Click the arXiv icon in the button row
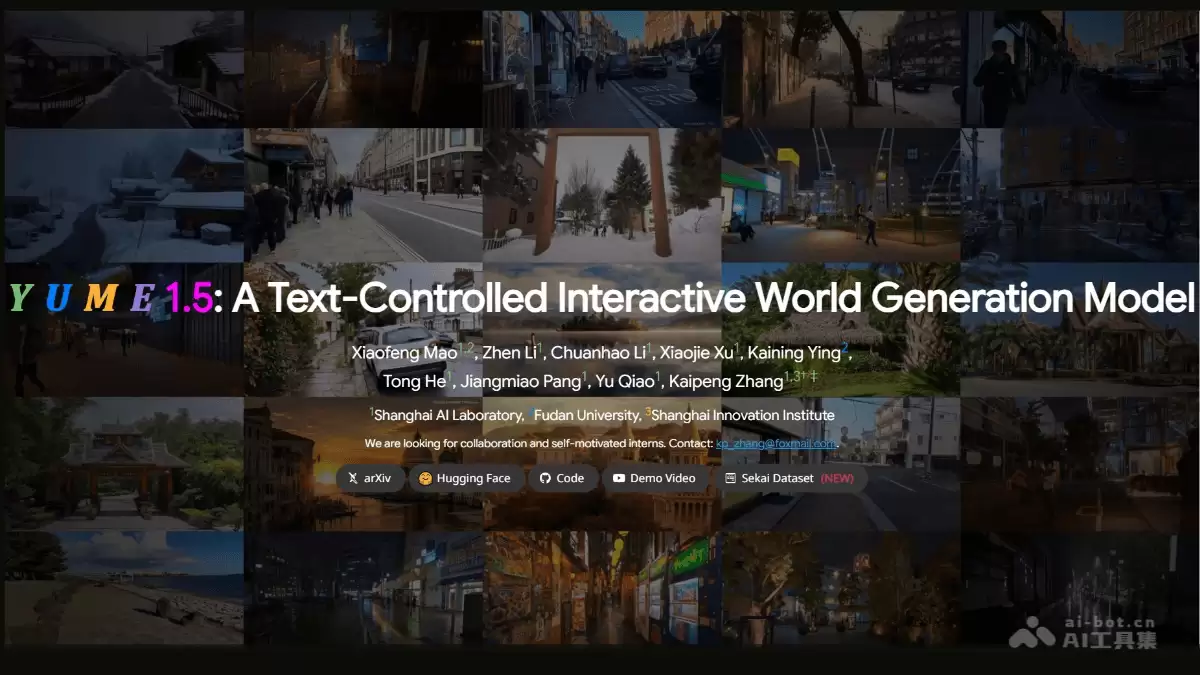Screen dimensions: 1200x675 (x=353, y=479)
